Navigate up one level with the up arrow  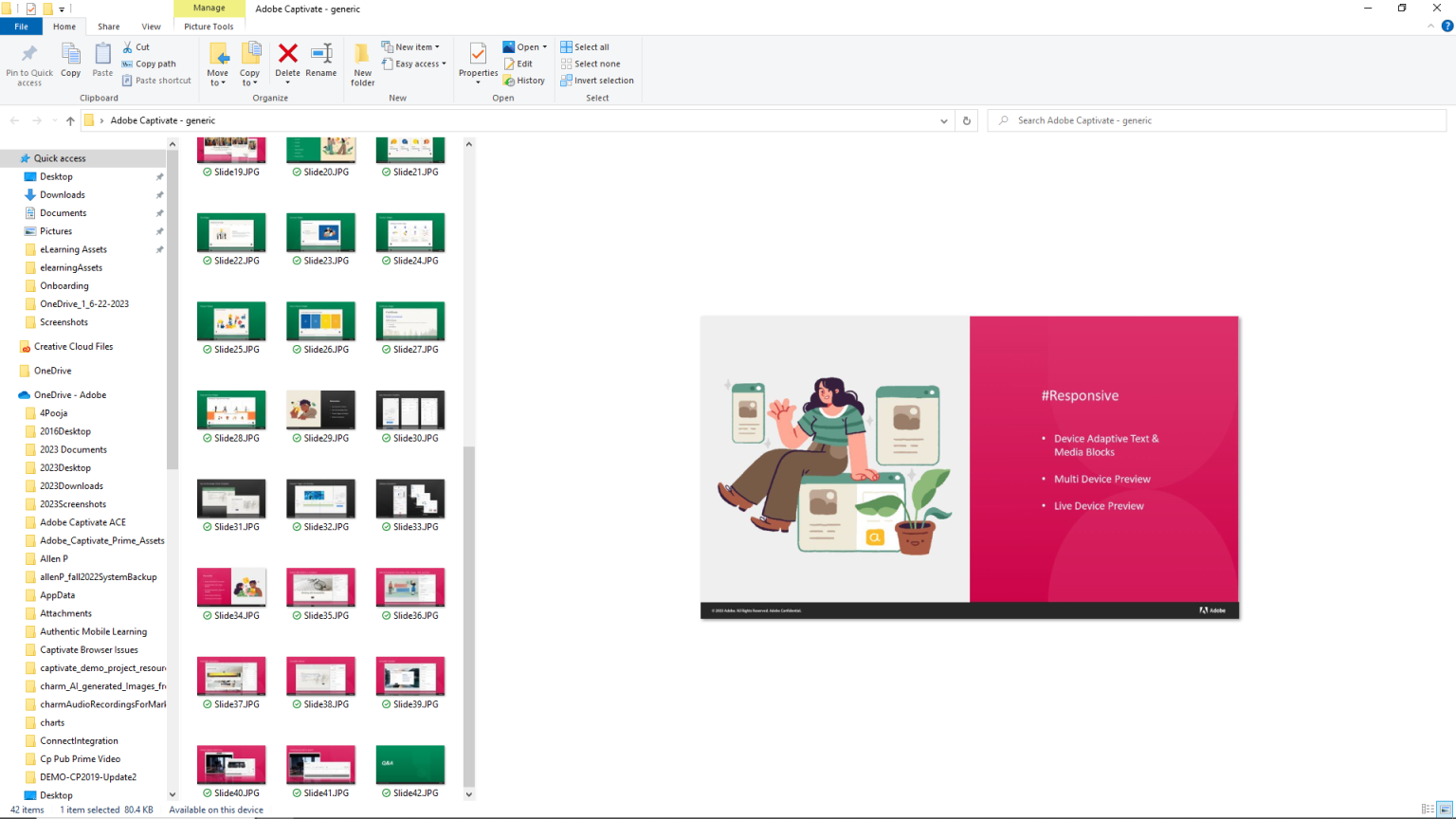(70, 120)
